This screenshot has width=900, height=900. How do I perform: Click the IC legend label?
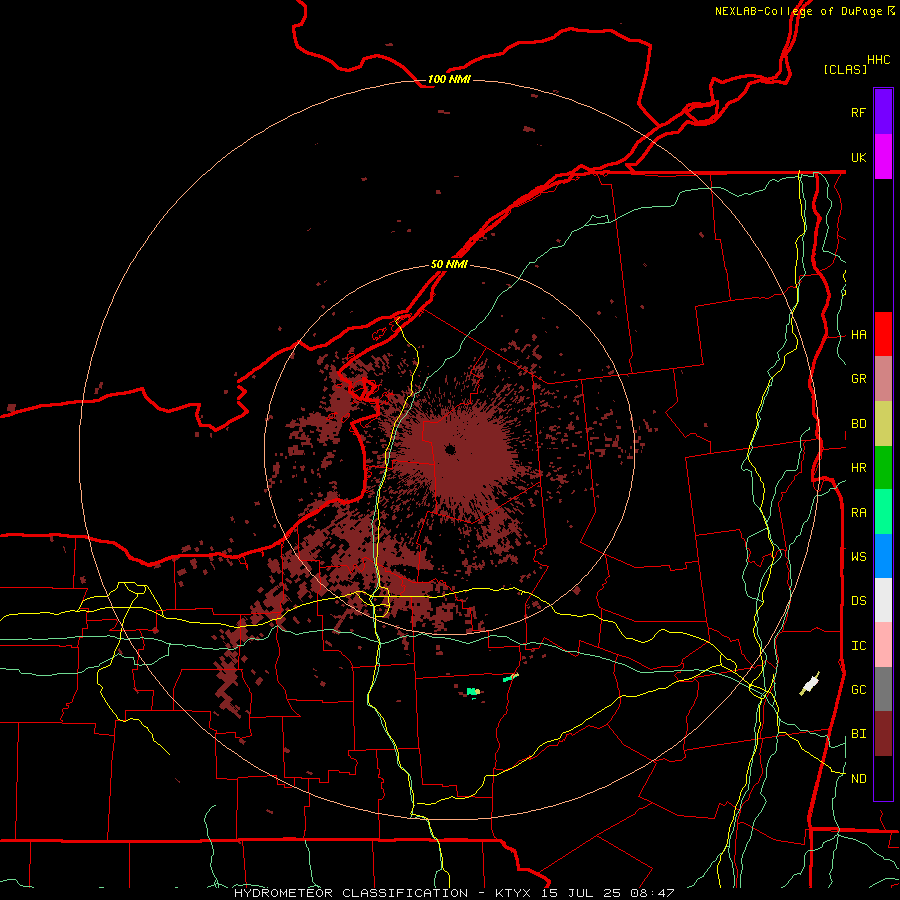pyautogui.click(x=858, y=646)
